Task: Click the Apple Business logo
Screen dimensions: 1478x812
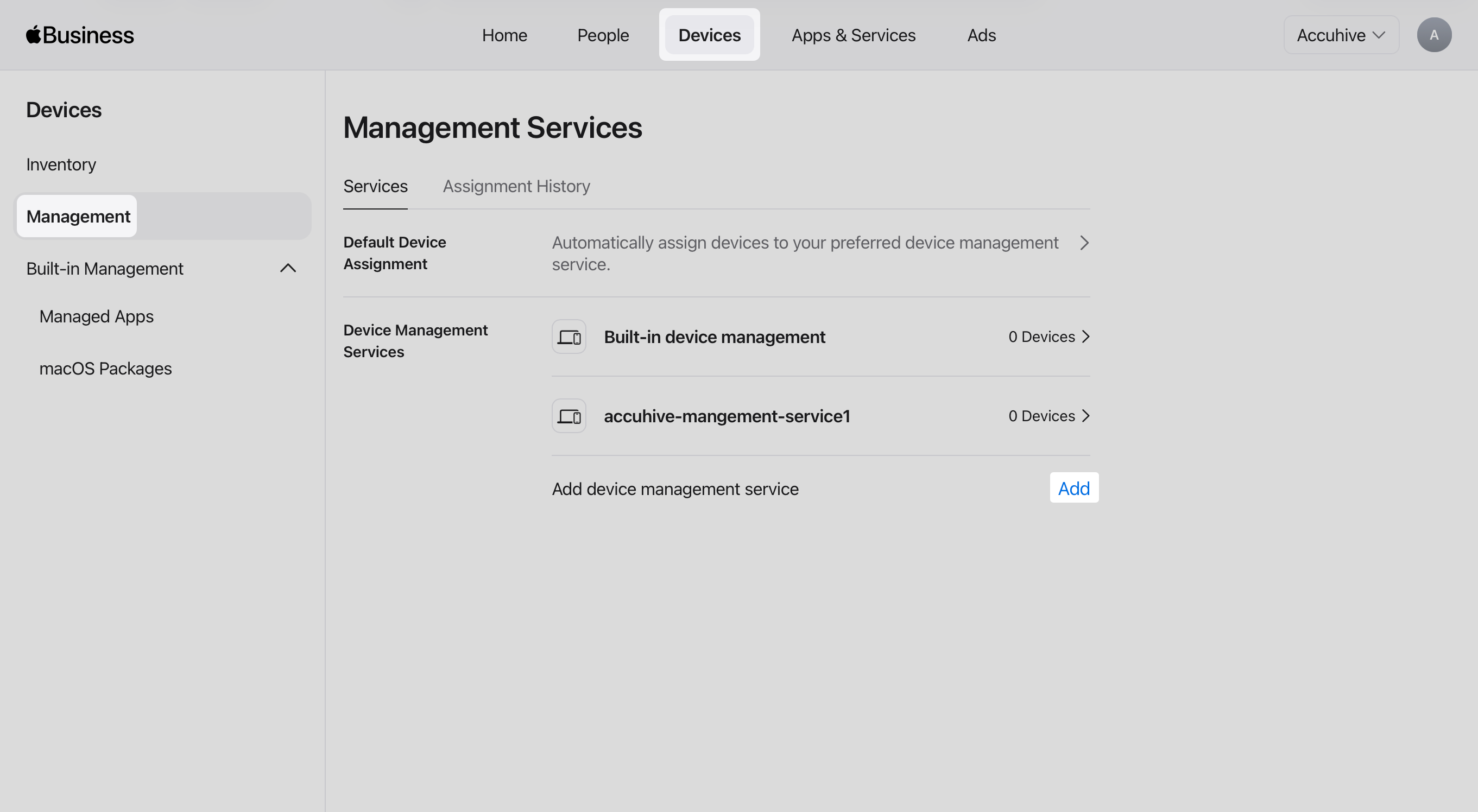Action: pos(80,35)
